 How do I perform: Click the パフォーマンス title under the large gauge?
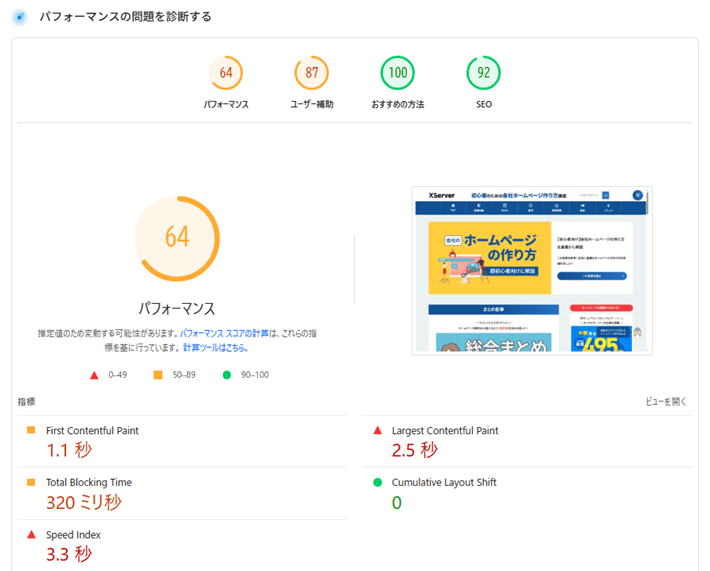pyautogui.click(x=177, y=308)
